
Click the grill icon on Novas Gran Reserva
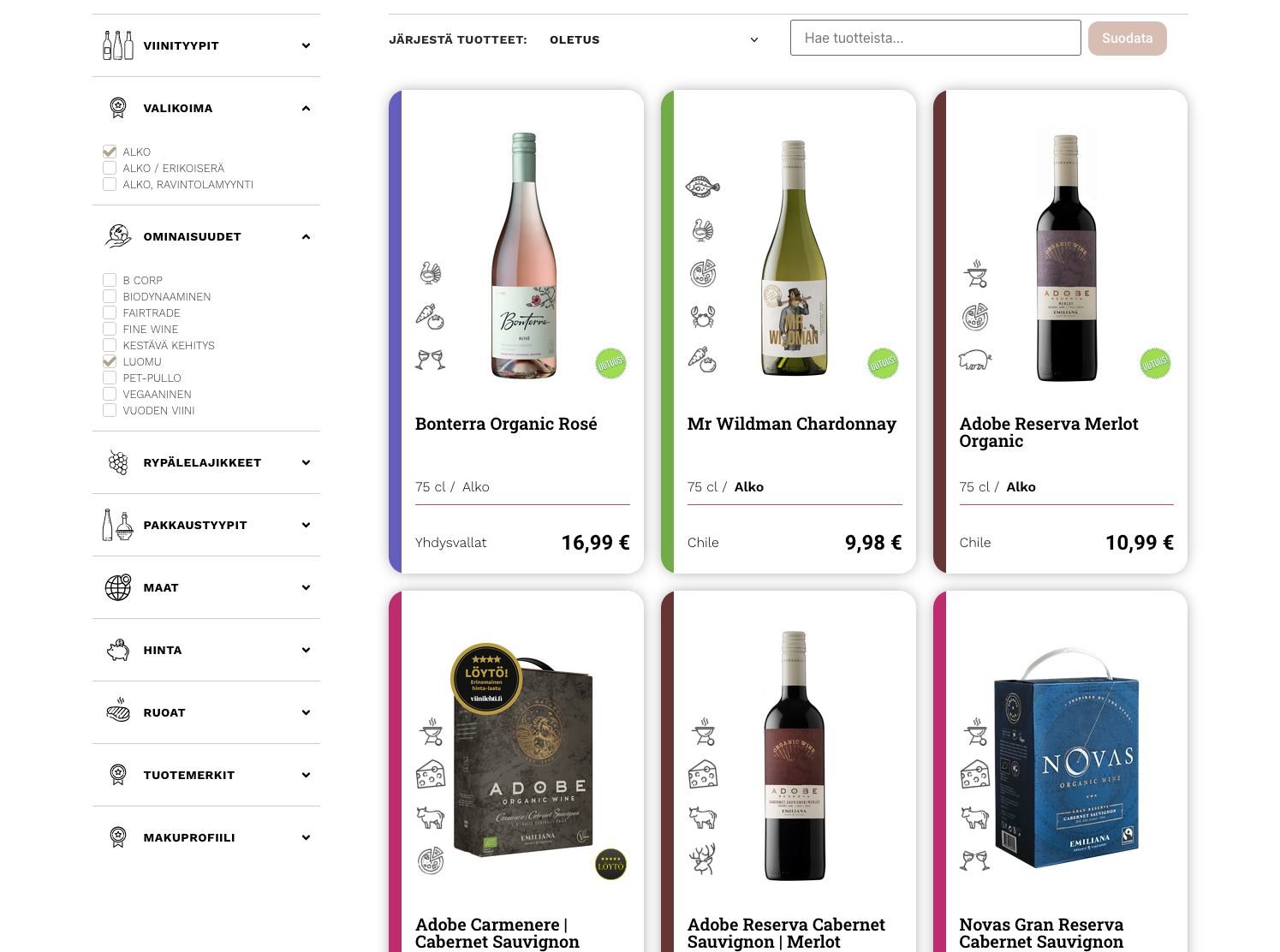click(x=975, y=732)
